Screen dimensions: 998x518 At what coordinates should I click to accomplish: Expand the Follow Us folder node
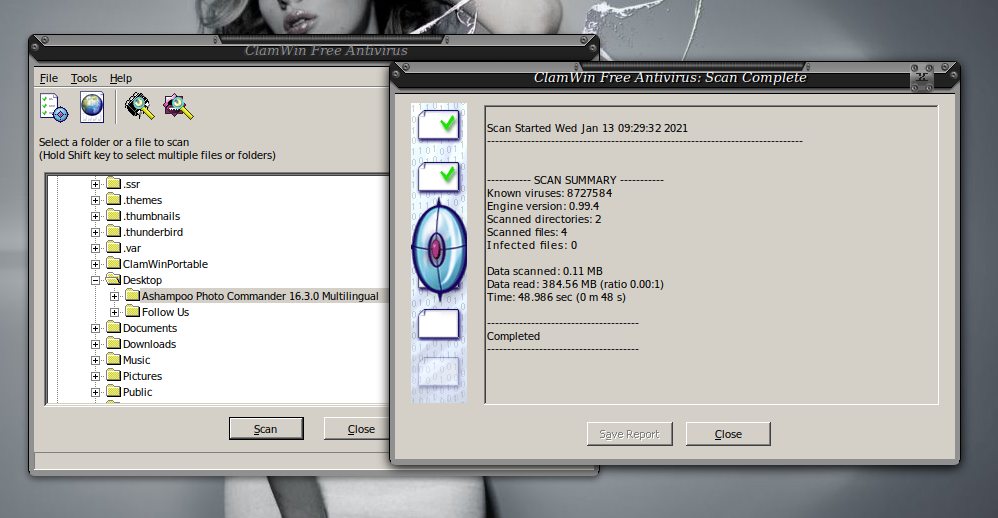[115, 312]
